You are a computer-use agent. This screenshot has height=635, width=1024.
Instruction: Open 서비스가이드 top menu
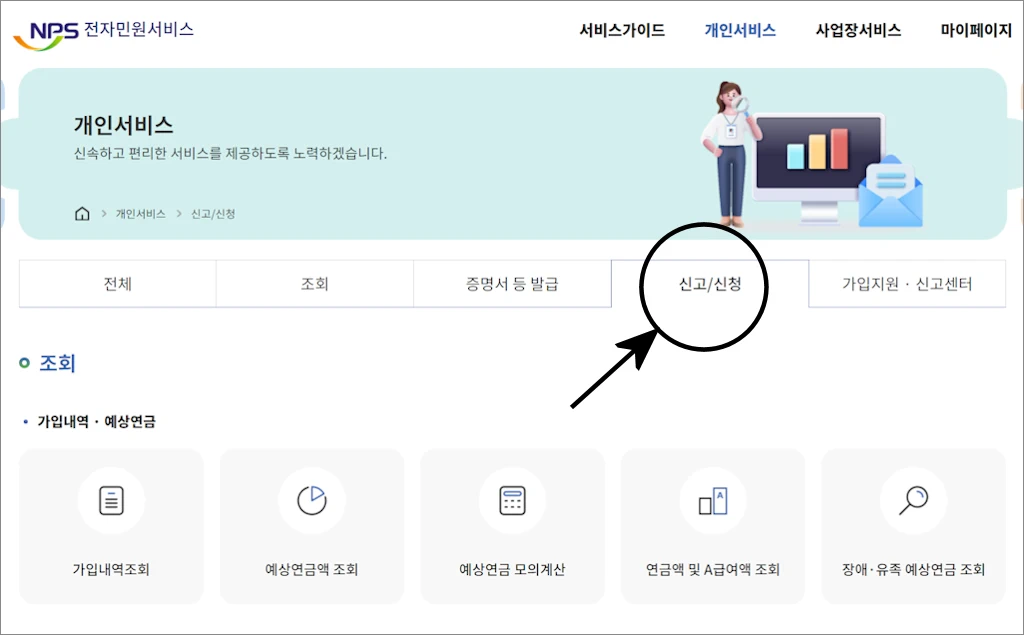pyautogui.click(x=622, y=30)
